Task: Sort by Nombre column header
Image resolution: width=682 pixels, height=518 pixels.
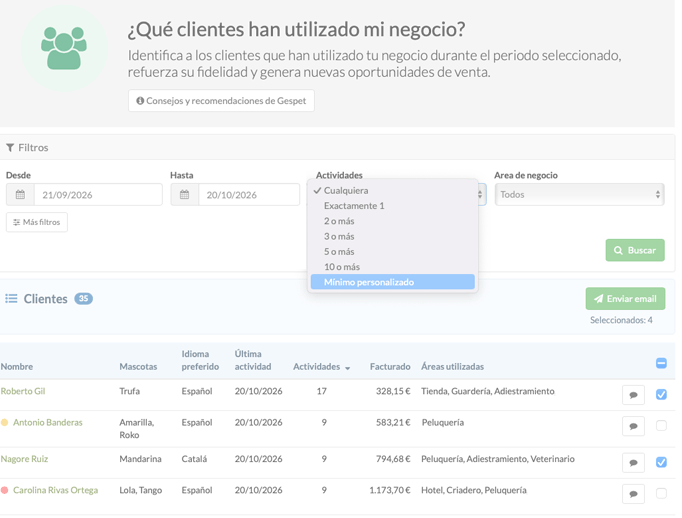Action: (17, 367)
